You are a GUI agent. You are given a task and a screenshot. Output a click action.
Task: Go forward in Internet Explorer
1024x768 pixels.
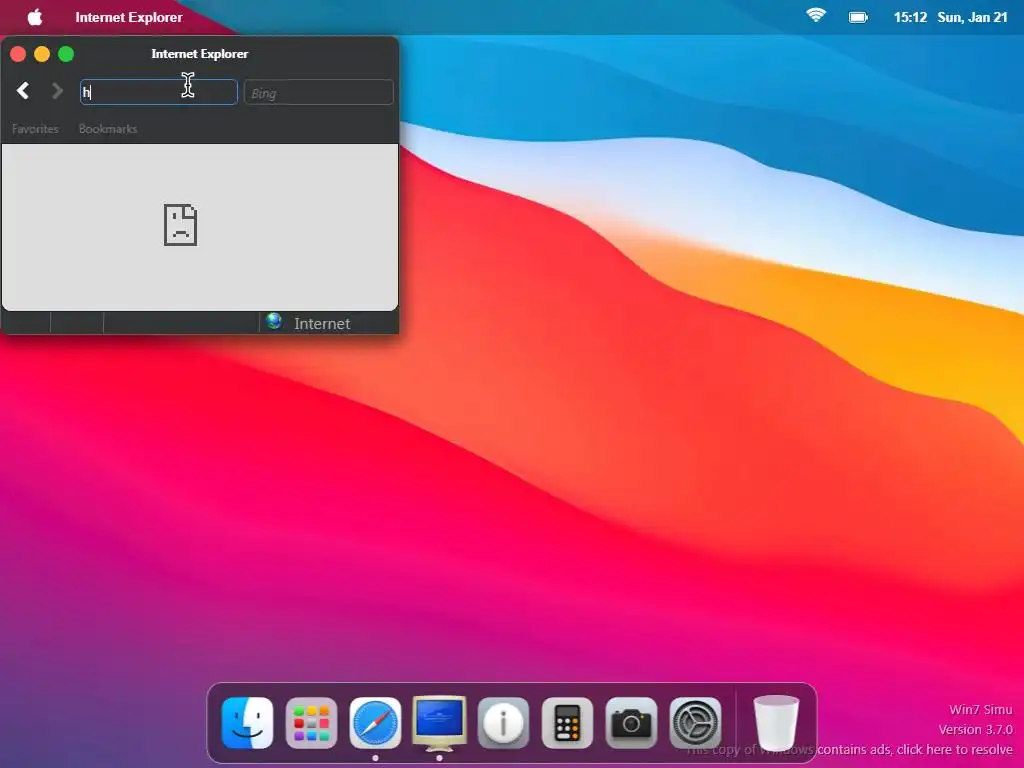tap(57, 91)
